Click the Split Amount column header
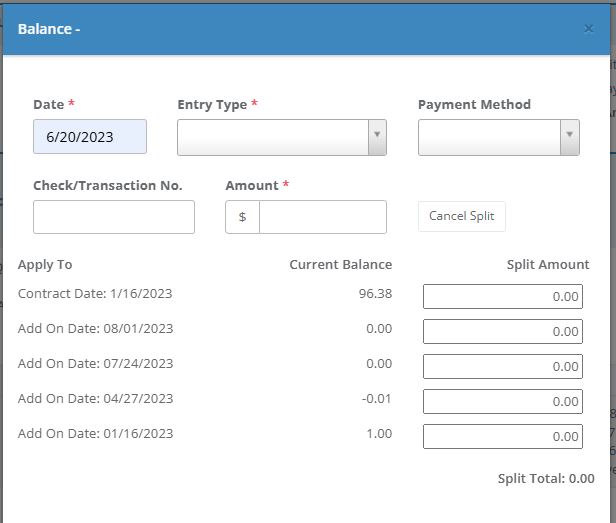The height and width of the screenshot is (523, 616). tap(548, 265)
